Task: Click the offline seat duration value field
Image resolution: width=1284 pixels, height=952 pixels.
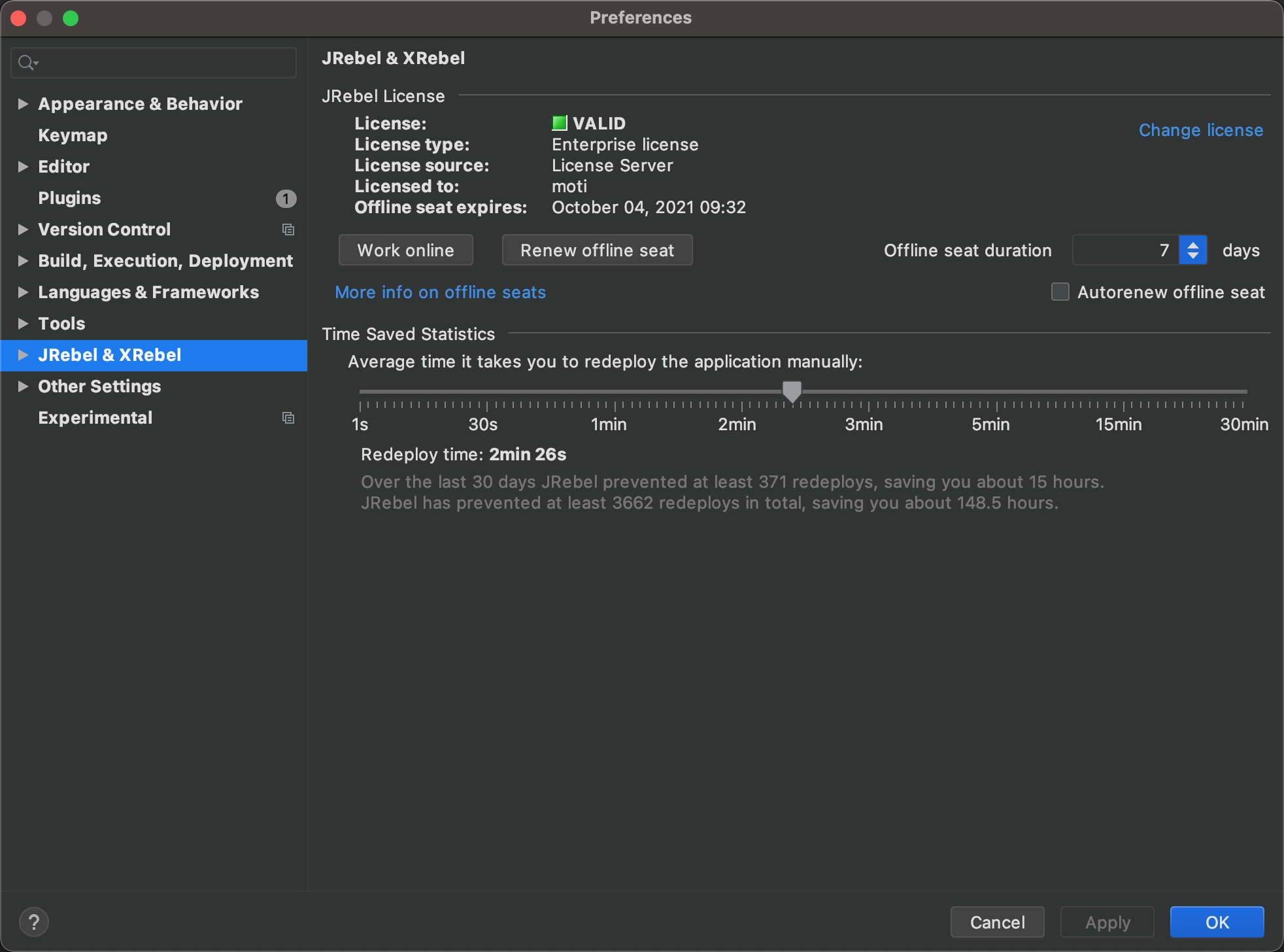Action: pyautogui.click(x=1125, y=250)
